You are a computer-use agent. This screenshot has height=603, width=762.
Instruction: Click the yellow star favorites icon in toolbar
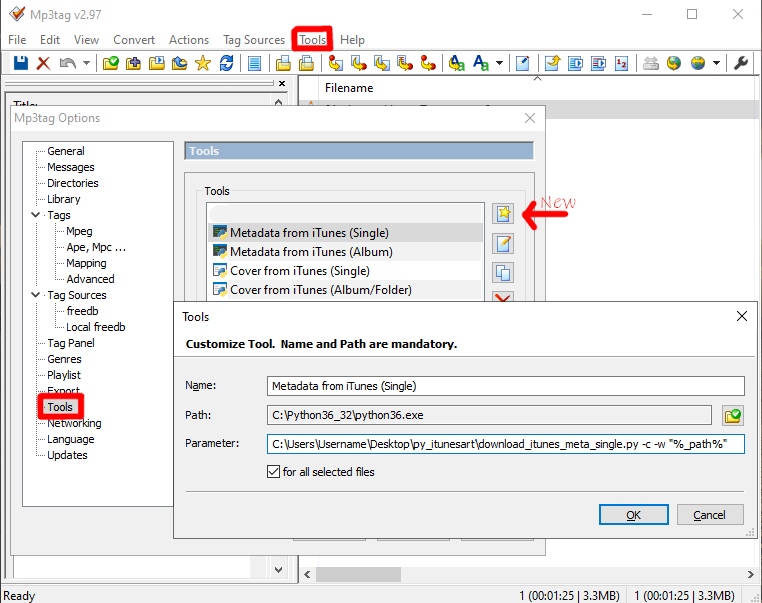coord(203,63)
